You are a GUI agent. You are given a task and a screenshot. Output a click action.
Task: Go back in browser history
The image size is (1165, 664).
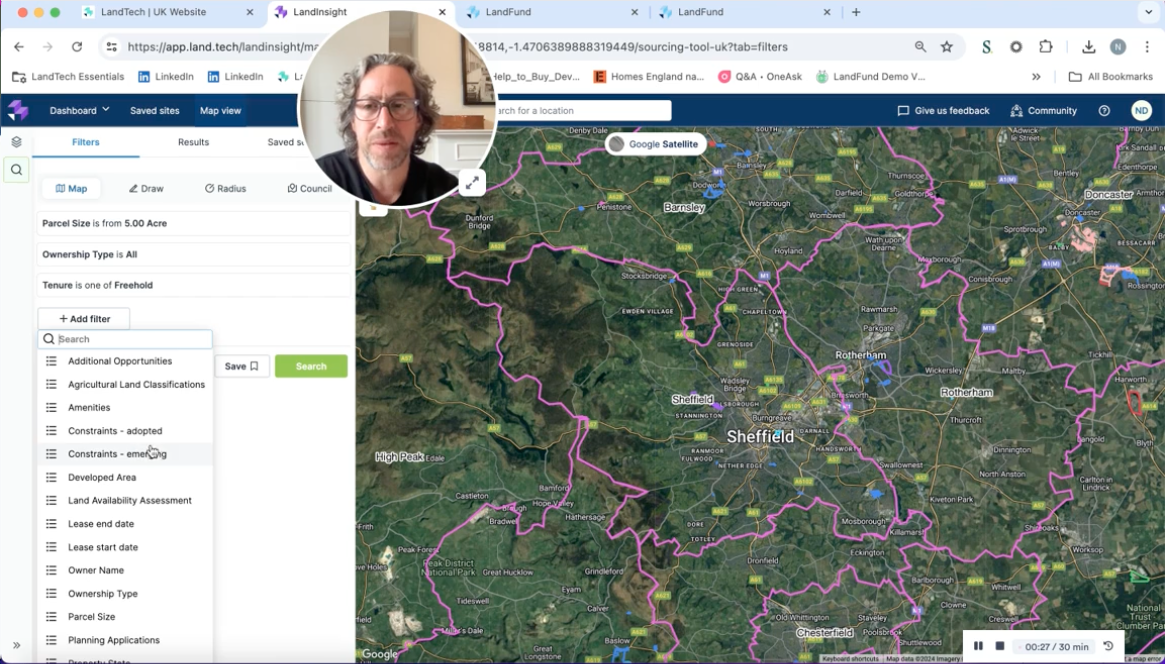click(19, 47)
